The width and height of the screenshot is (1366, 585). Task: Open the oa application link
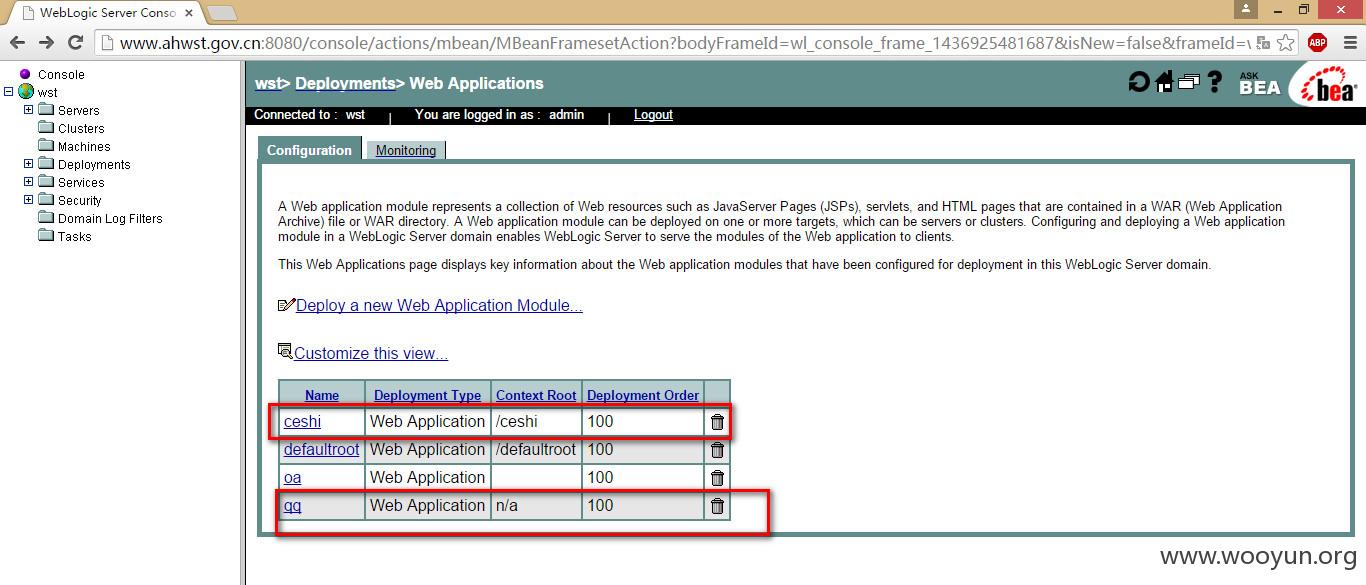tap(292, 478)
